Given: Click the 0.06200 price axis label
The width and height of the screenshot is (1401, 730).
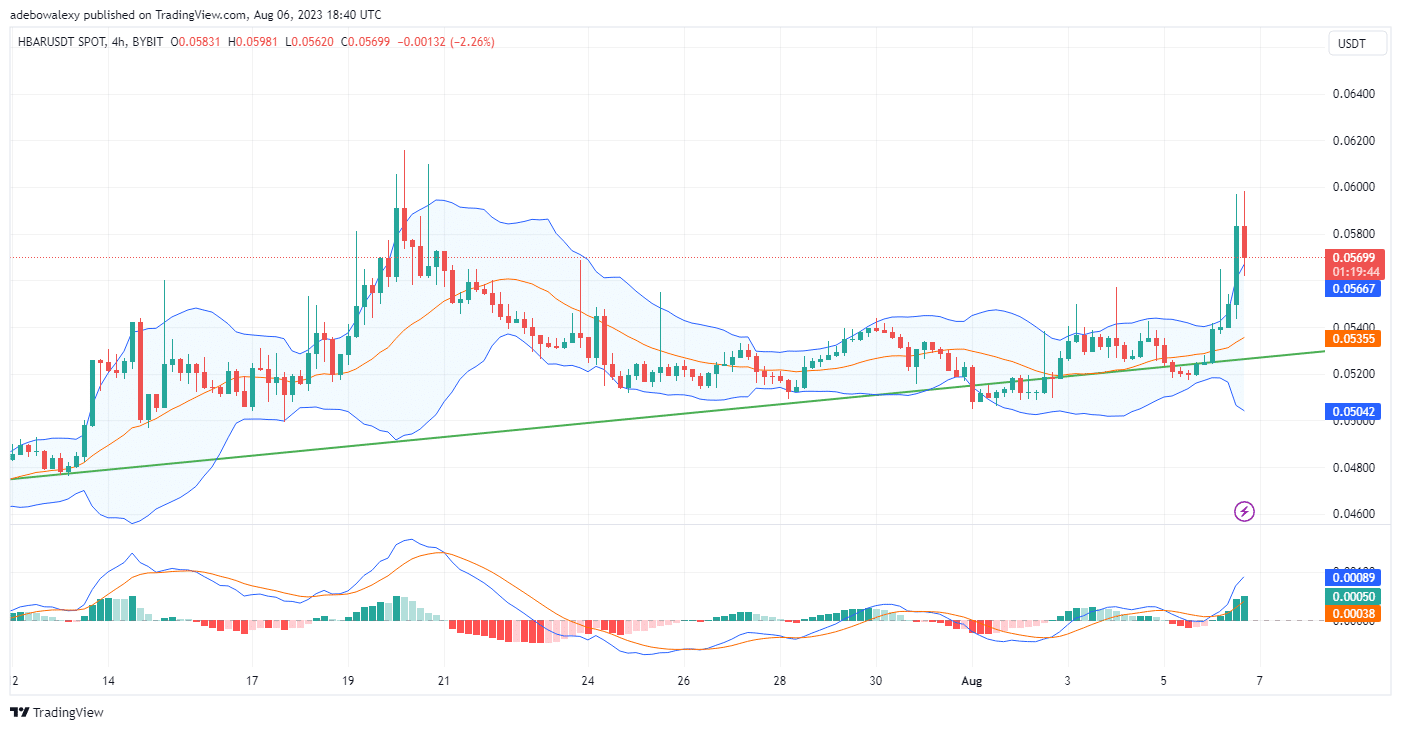Looking at the screenshot, I should 1353,141.
